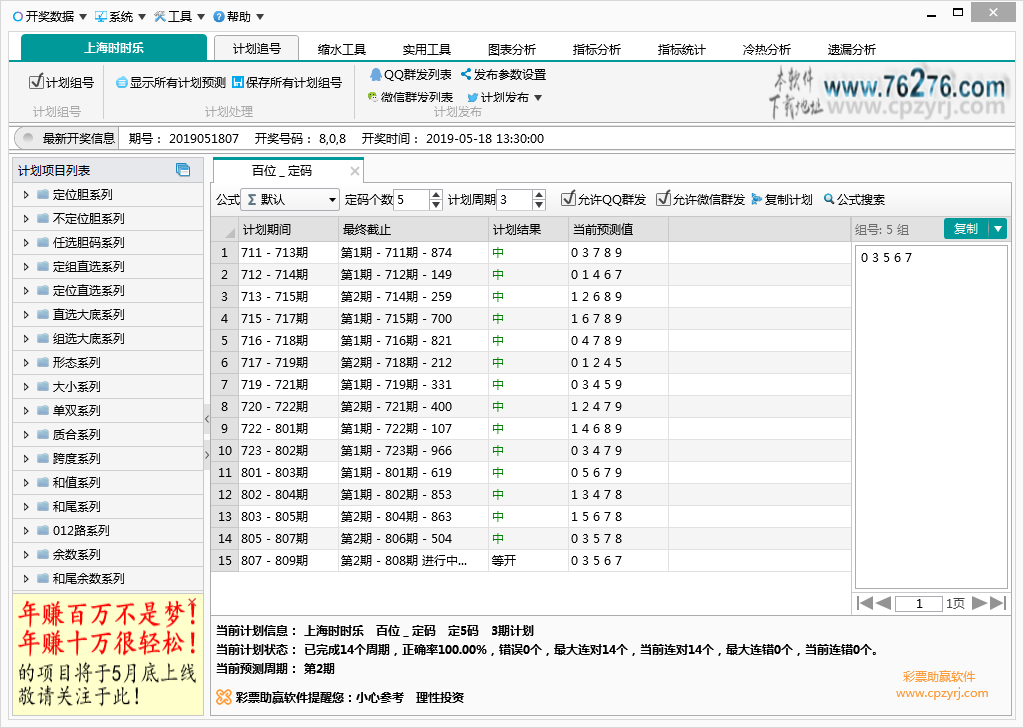Go to last page of groups
The width and height of the screenshot is (1024, 728).
pyautogui.click(x=999, y=603)
